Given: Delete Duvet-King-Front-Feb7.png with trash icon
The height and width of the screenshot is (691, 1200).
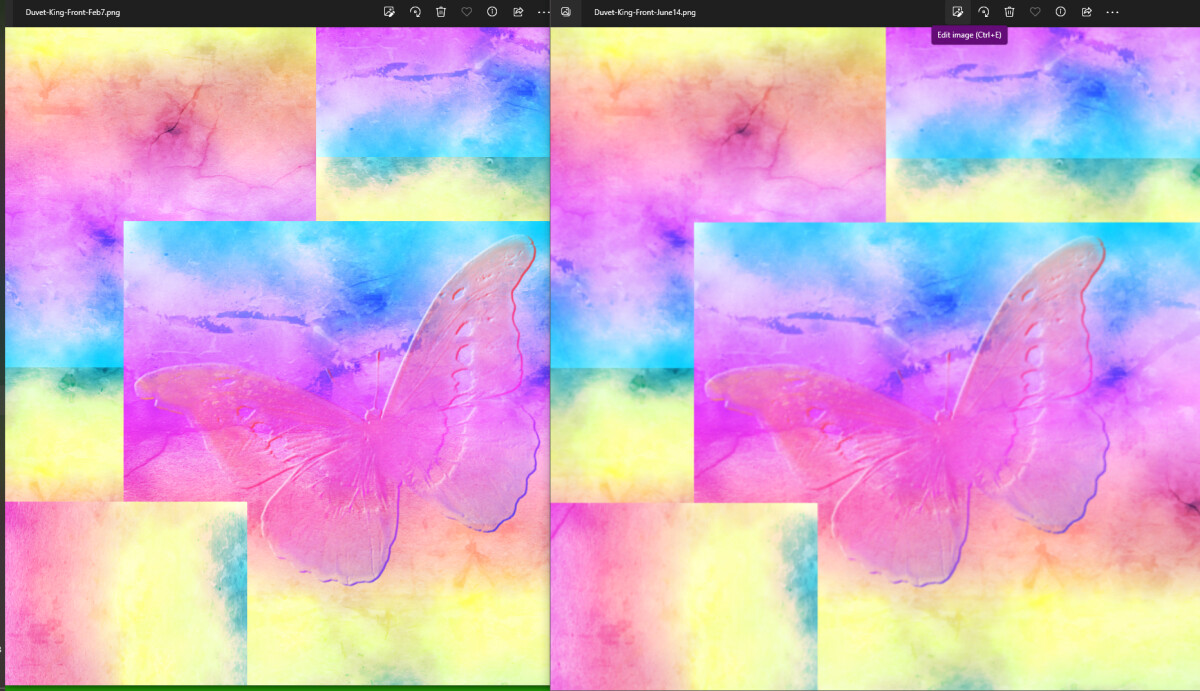Looking at the screenshot, I should coord(441,12).
